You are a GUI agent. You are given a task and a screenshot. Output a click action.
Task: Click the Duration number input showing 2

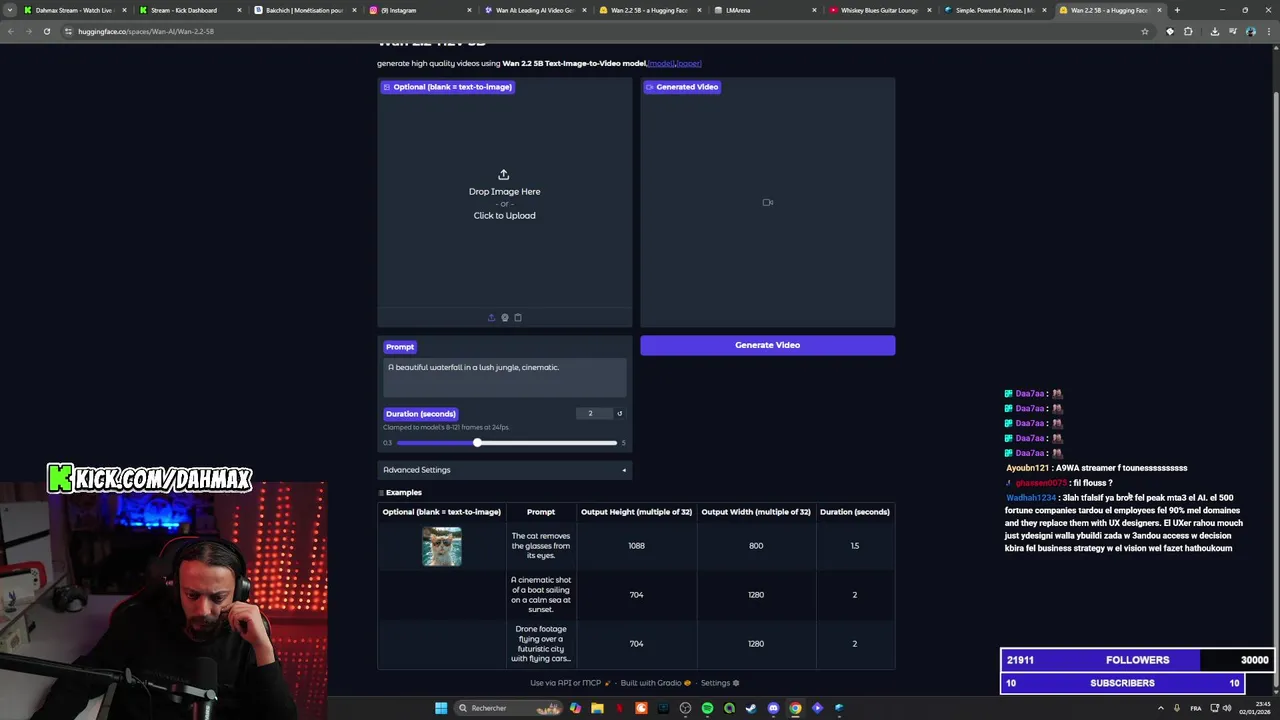(x=593, y=414)
